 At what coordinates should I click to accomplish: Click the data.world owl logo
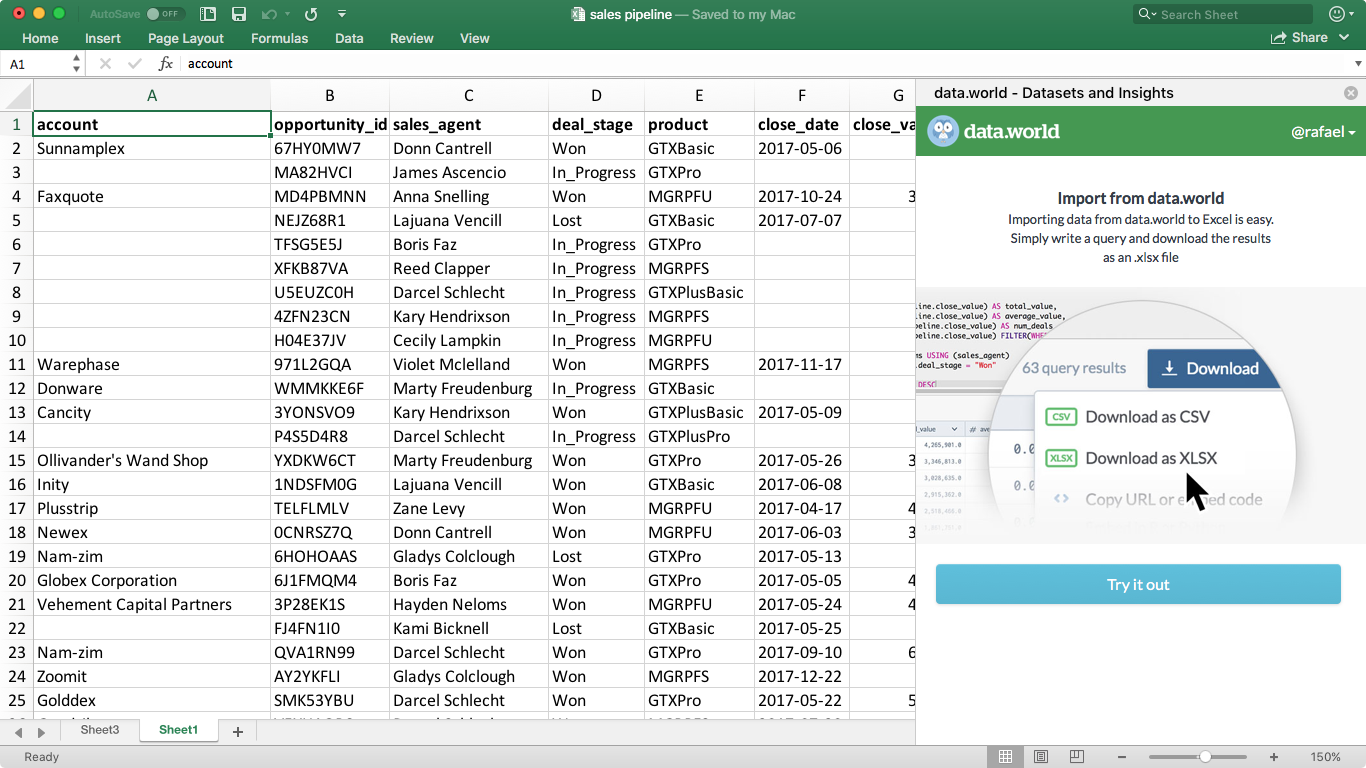pyautogui.click(x=943, y=131)
